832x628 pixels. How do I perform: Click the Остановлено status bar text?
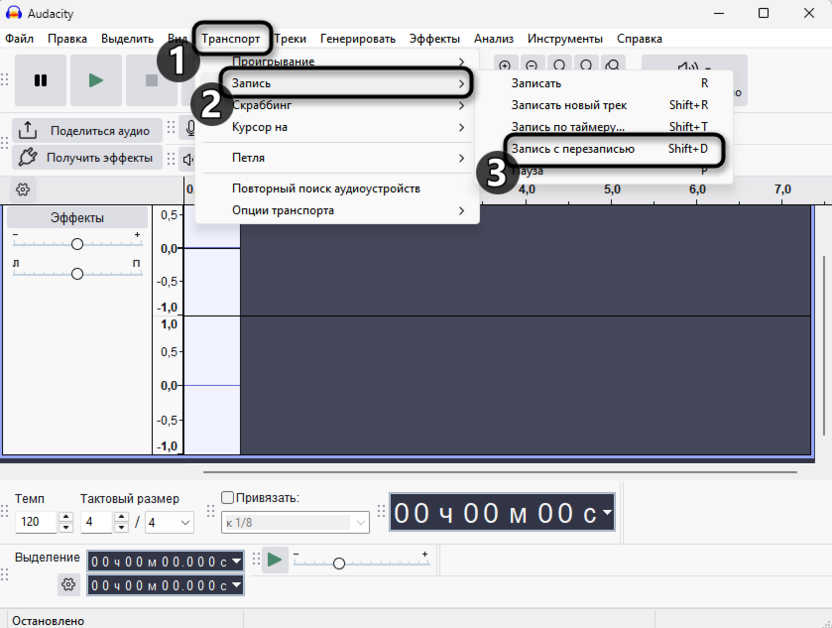pos(48,621)
